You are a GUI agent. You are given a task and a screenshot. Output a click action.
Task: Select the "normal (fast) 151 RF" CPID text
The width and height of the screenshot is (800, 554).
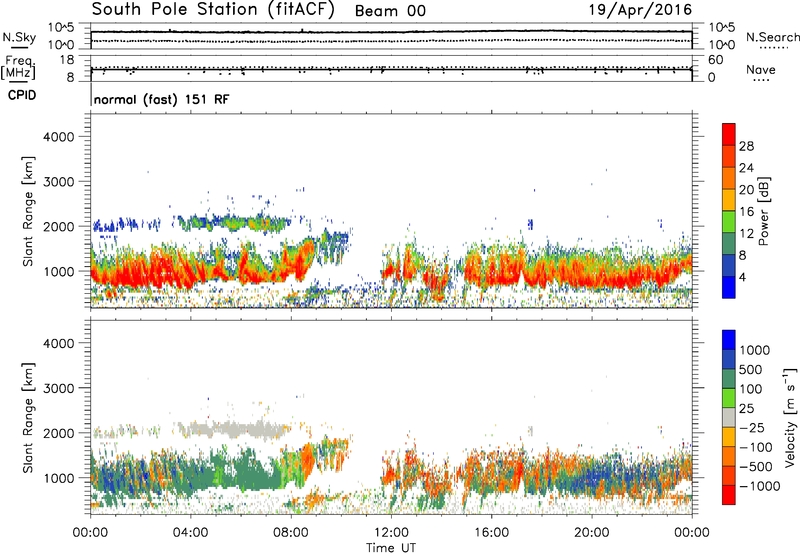coord(162,99)
